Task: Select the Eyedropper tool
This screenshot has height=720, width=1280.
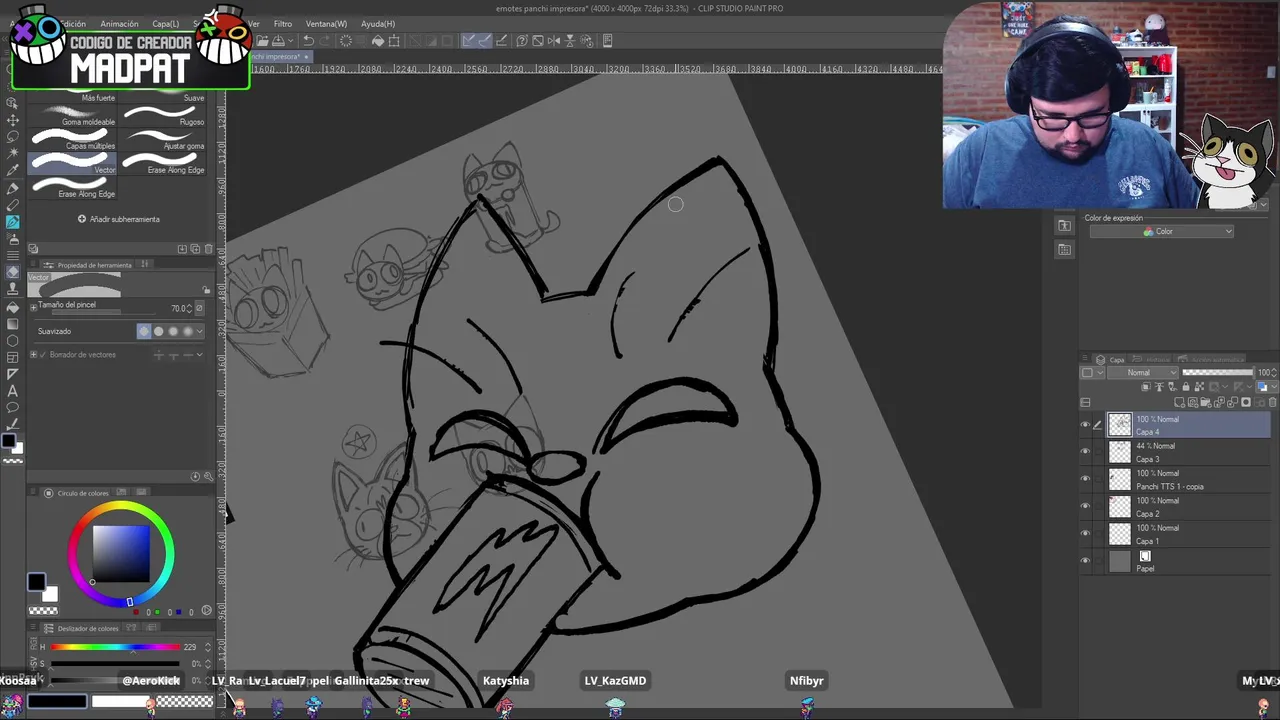Action: pos(13,170)
